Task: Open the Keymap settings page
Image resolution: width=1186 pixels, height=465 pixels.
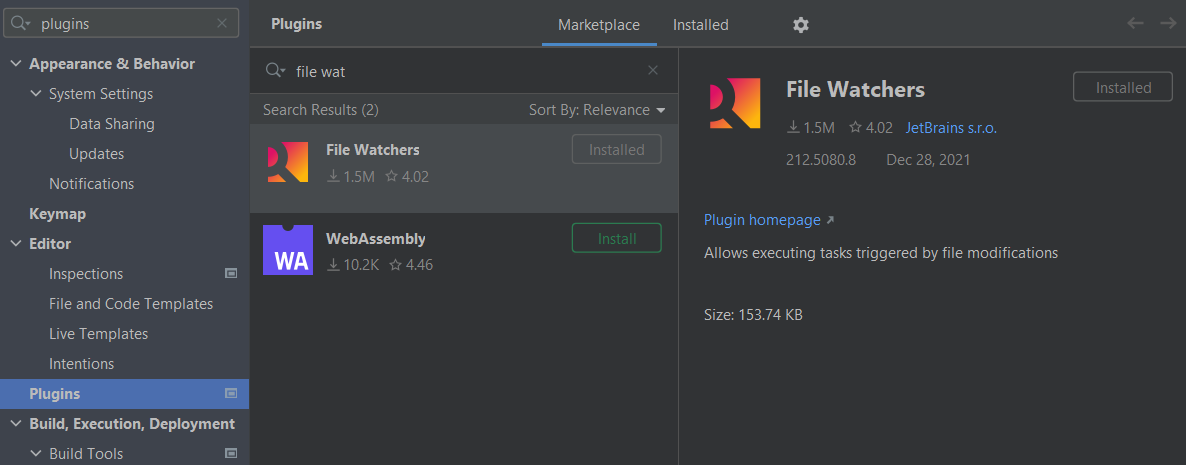Action: coord(57,214)
